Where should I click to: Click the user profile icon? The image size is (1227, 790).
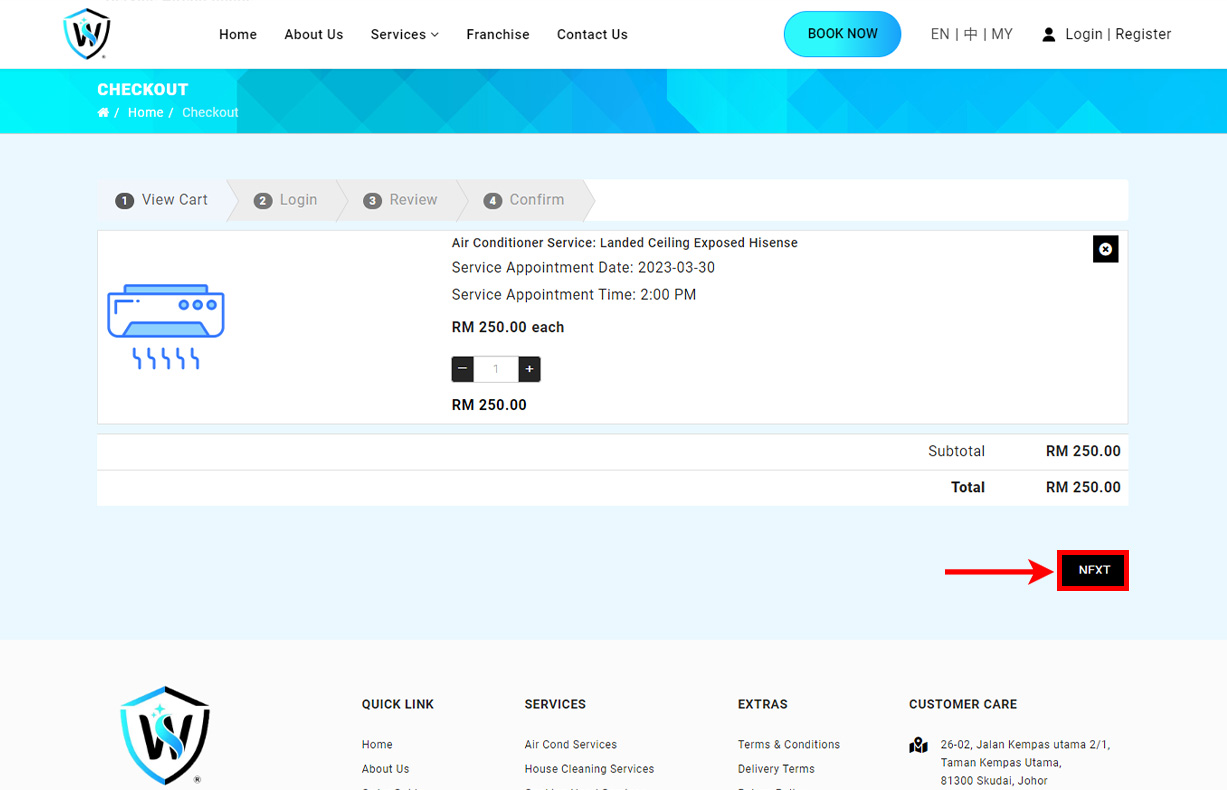pos(1048,35)
